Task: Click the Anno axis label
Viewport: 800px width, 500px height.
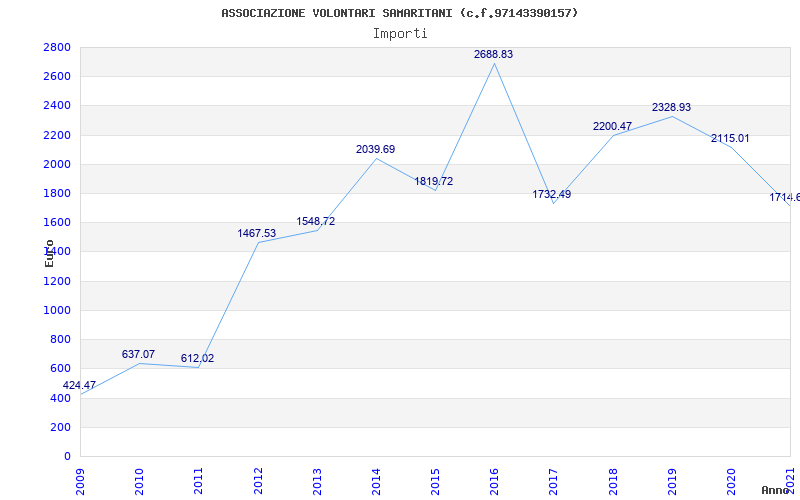Action: (x=776, y=490)
